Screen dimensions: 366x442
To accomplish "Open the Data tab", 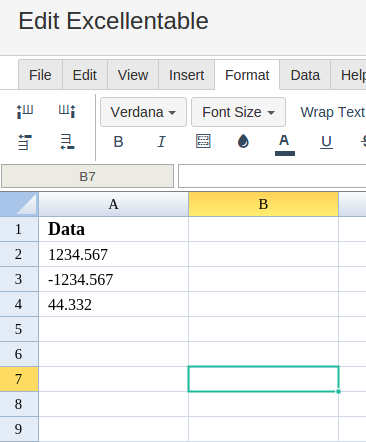I will [x=305, y=75].
